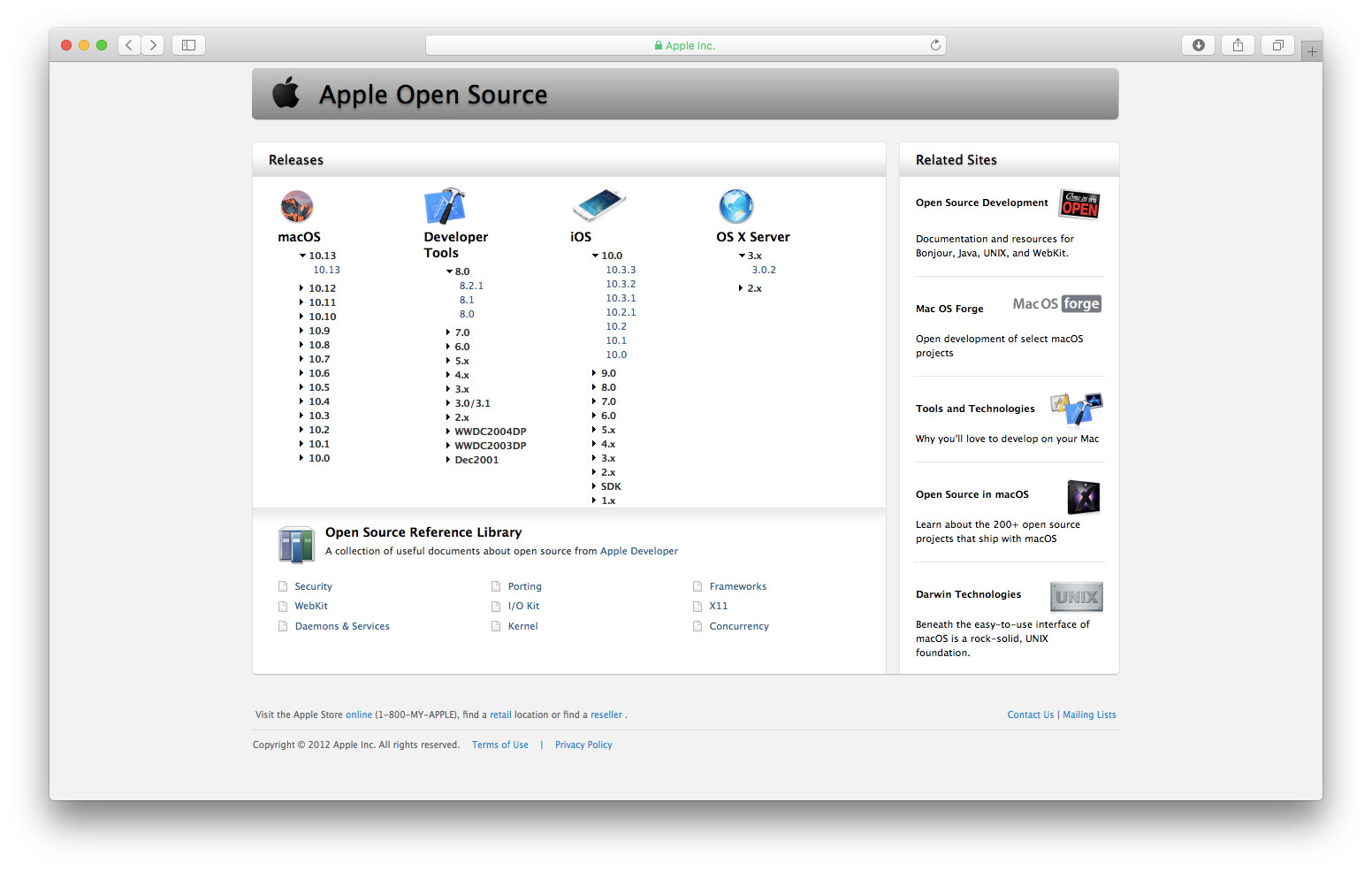Image resolution: width=1372 pixels, height=871 pixels.
Task: Open the Apple Developer link
Action: click(x=639, y=550)
